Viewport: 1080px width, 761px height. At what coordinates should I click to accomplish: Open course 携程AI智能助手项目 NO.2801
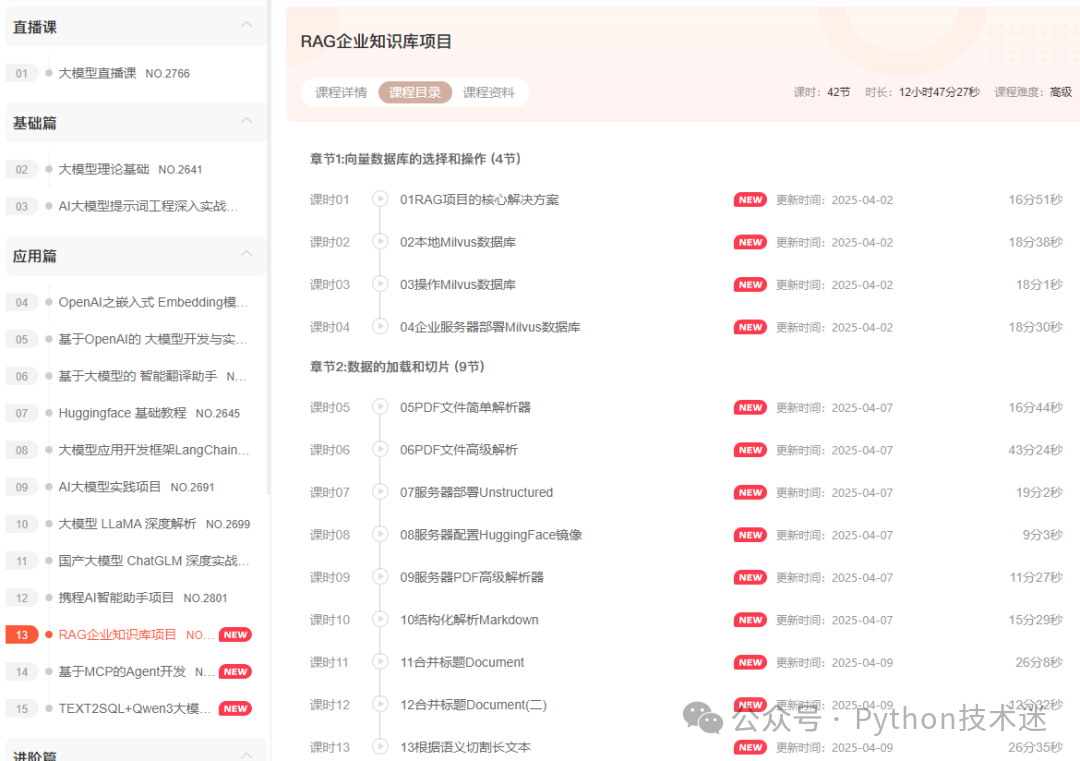pyautogui.click(x=143, y=598)
